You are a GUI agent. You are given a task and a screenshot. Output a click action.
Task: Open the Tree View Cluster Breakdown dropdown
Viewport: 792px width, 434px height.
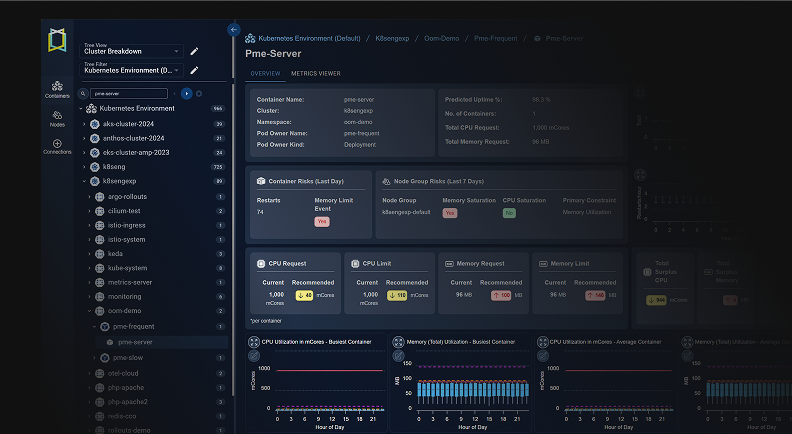[x=130, y=50]
